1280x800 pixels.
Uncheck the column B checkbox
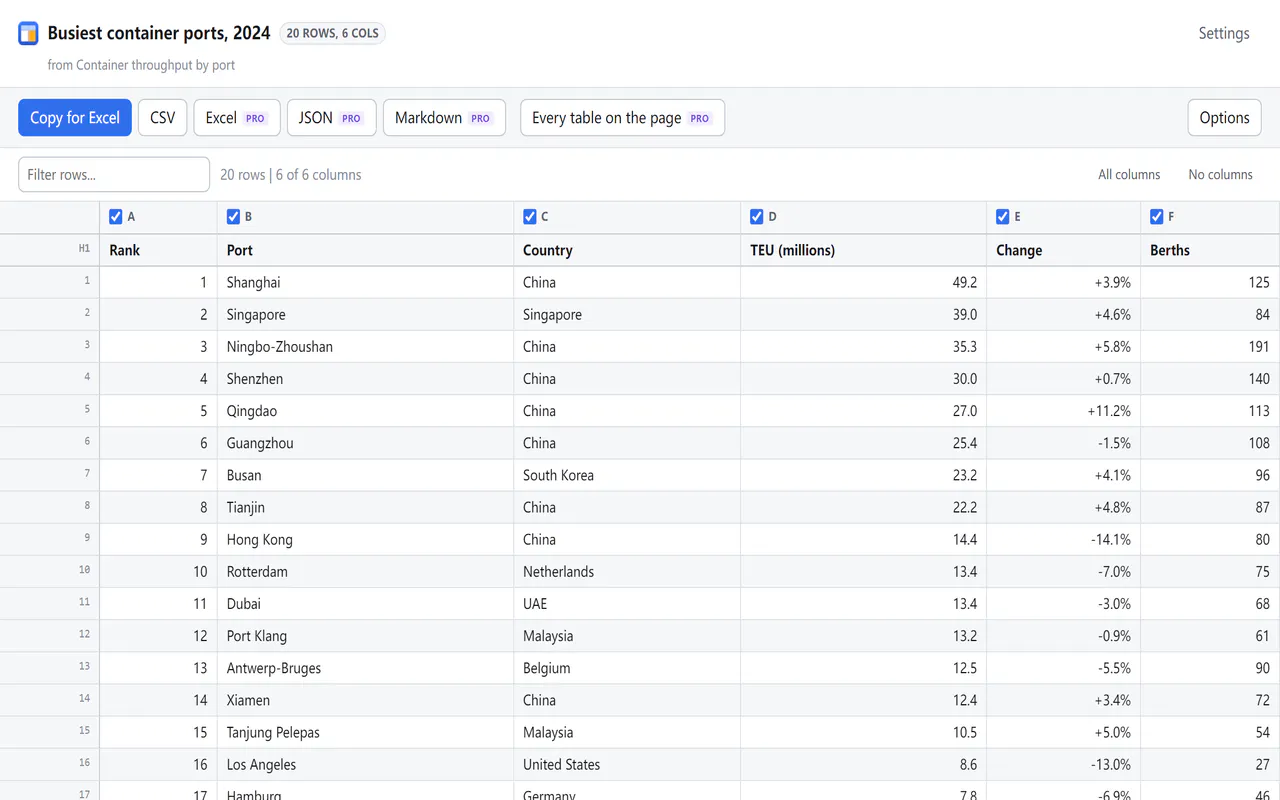coord(233,216)
